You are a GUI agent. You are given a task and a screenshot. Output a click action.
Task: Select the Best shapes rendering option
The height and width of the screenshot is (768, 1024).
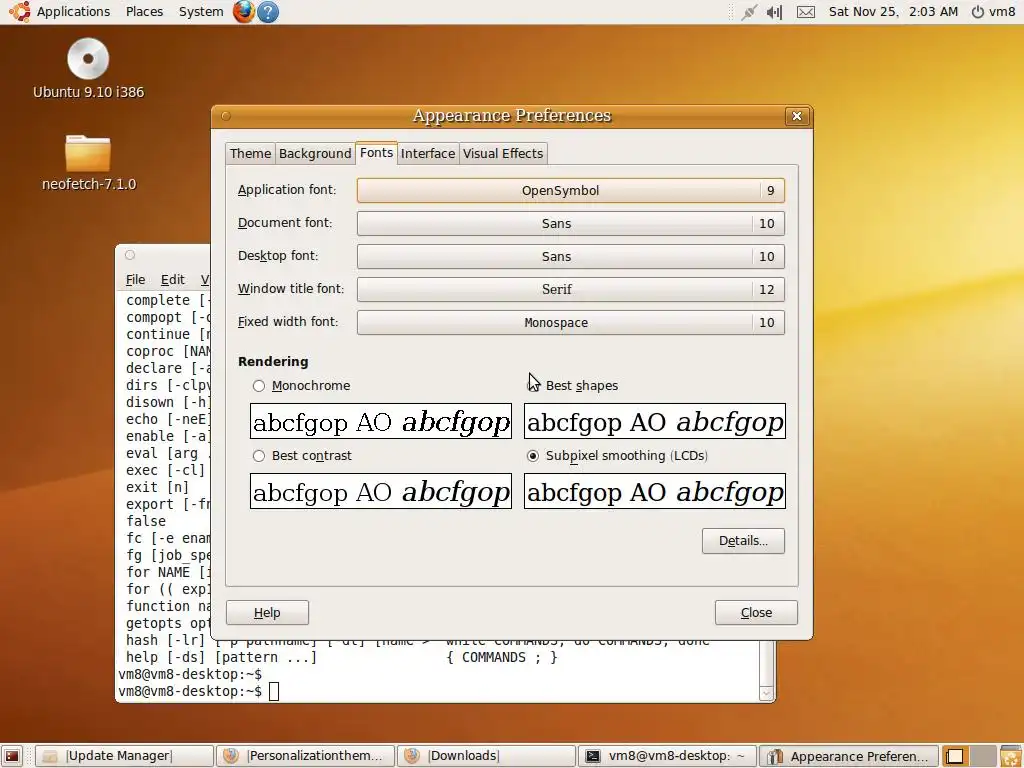[532, 386]
